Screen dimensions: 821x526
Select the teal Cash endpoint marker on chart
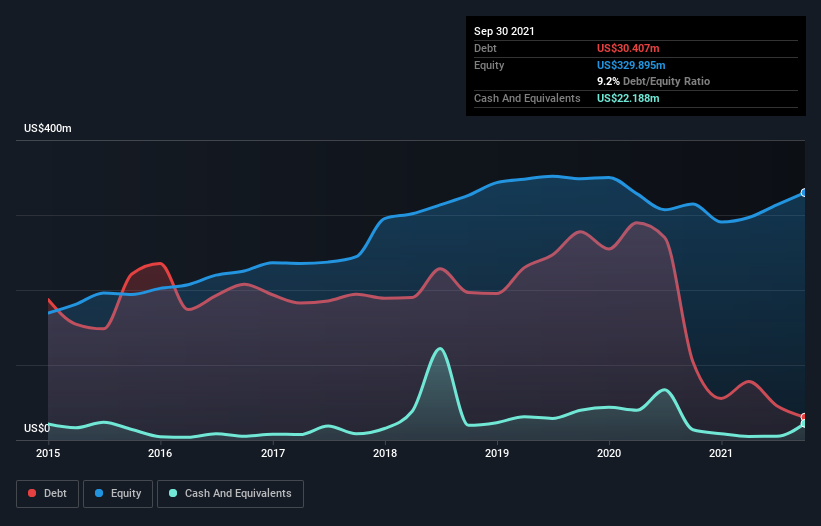pyautogui.click(x=803, y=424)
